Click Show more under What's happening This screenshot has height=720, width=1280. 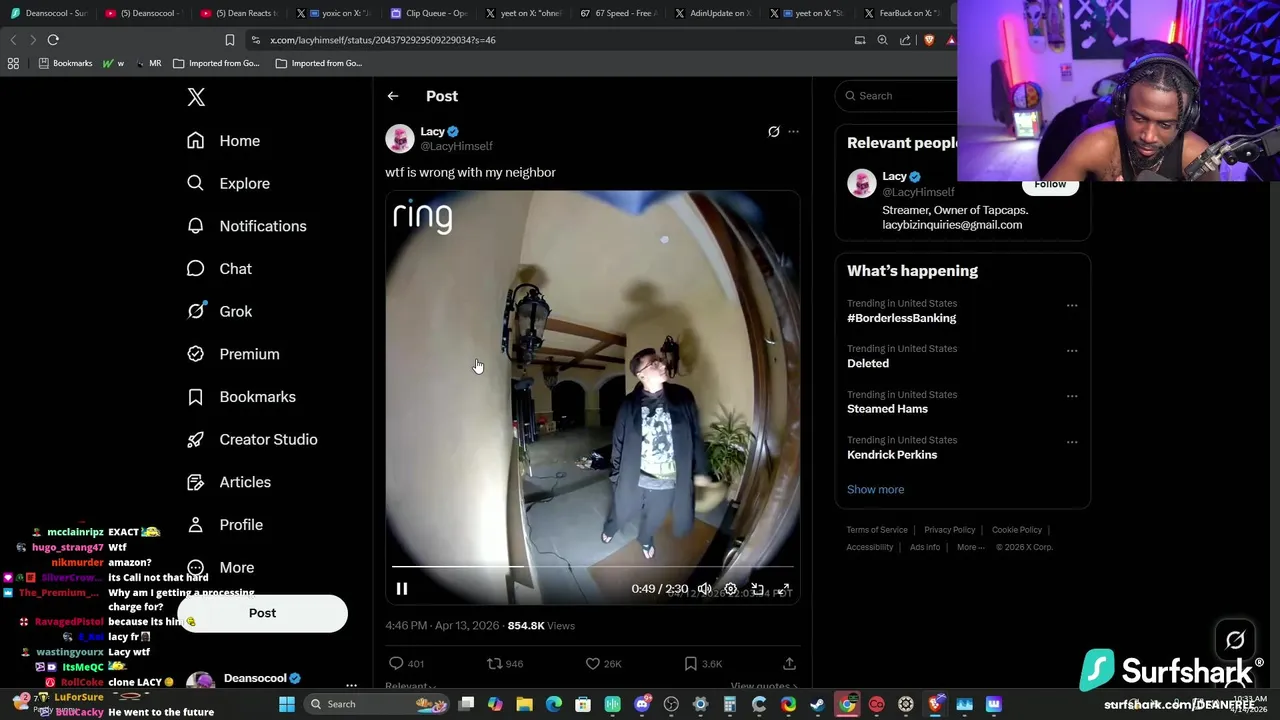pos(875,489)
